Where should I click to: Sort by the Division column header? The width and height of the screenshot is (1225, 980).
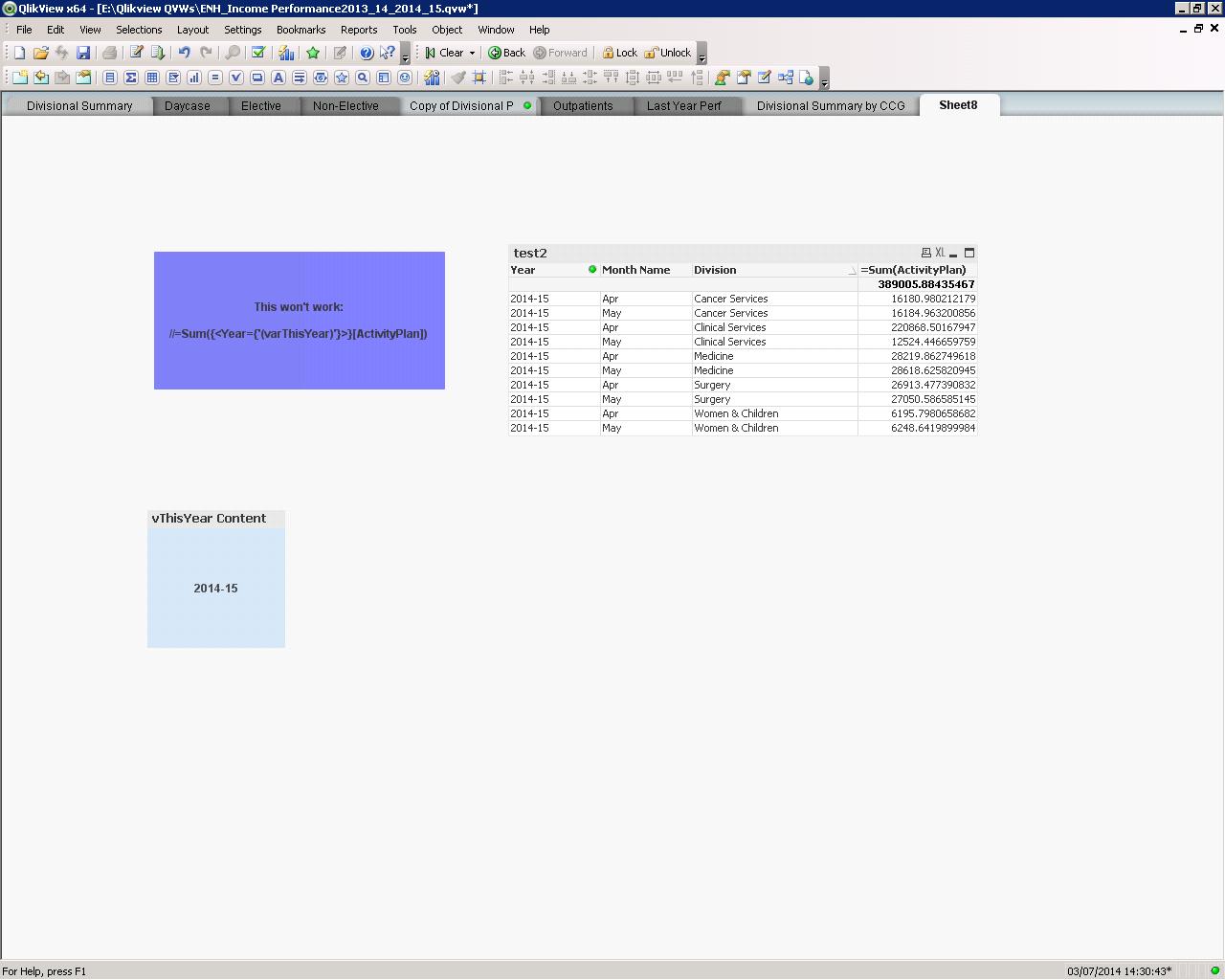click(x=774, y=270)
